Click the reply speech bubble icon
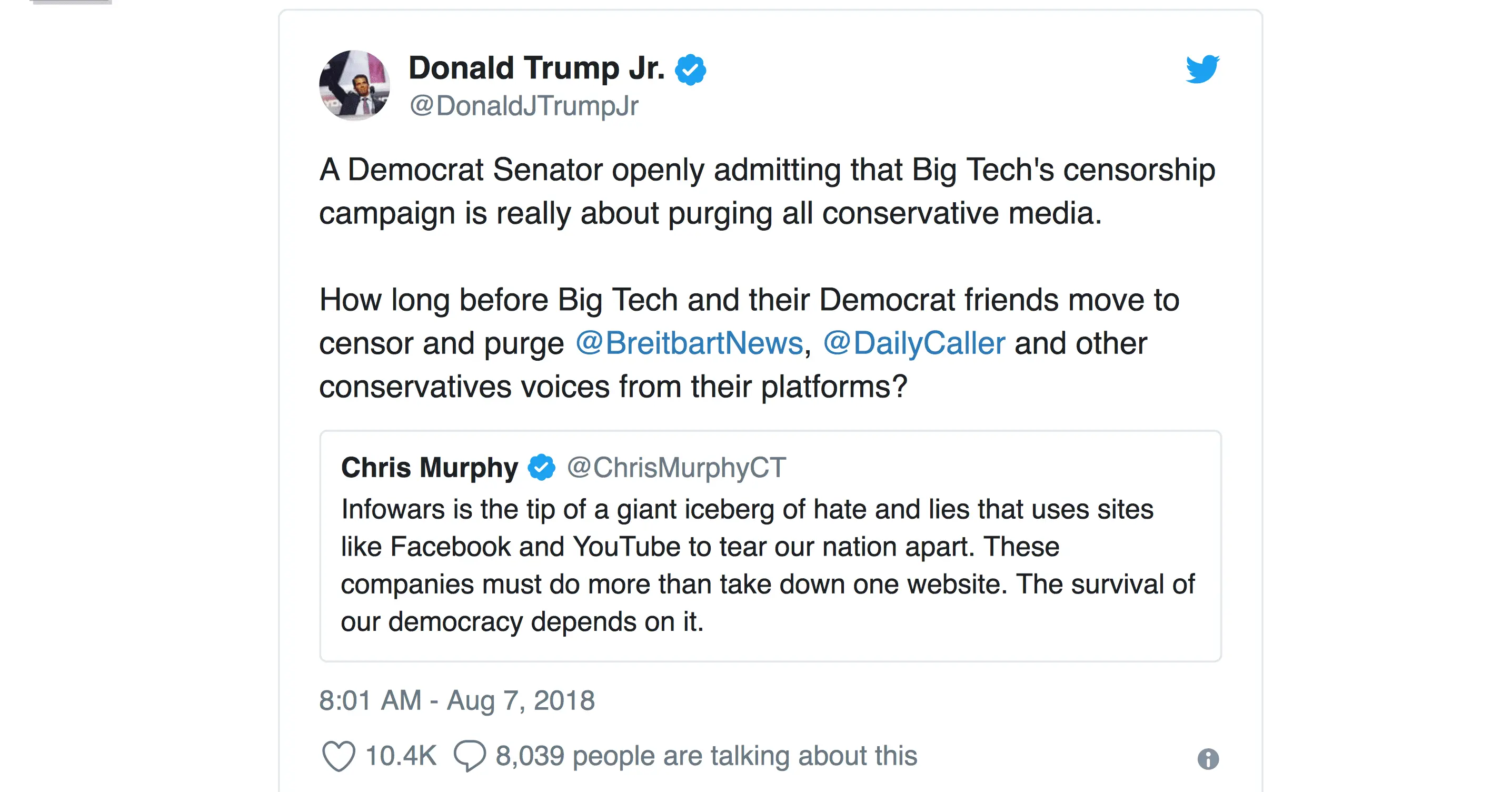The width and height of the screenshot is (1512, 792). 470,756
